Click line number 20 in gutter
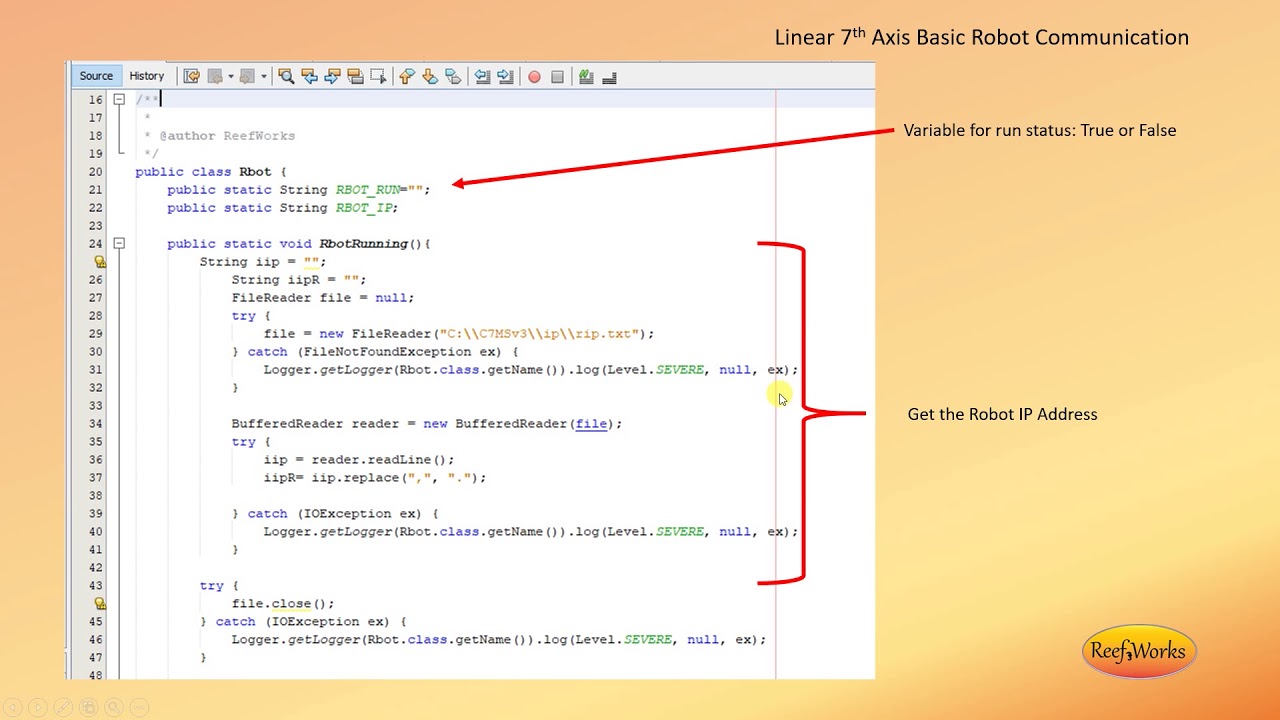 tap(95, 171)
